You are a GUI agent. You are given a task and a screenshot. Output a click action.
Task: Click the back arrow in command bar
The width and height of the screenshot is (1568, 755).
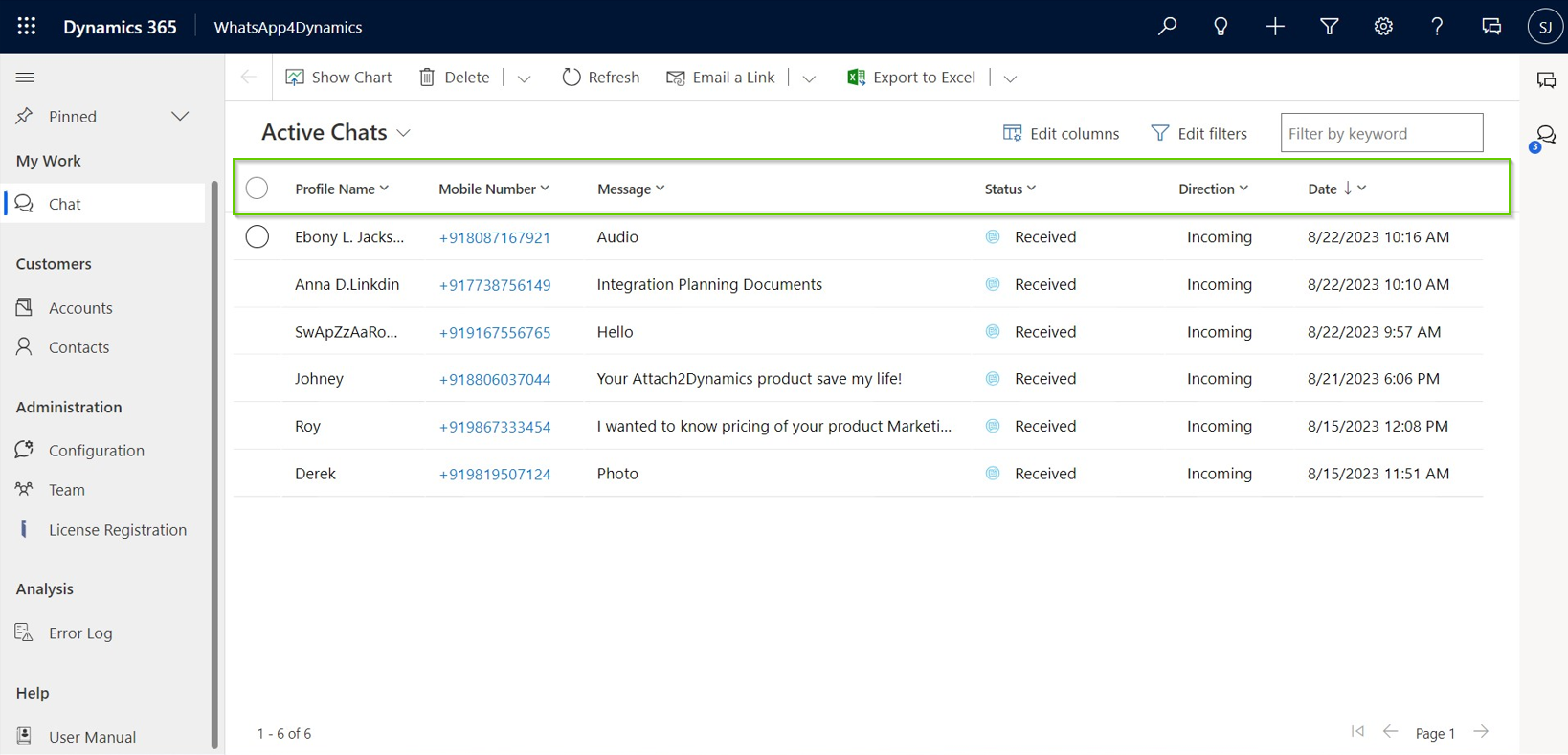pyautogui.click(x=249, y=77)
